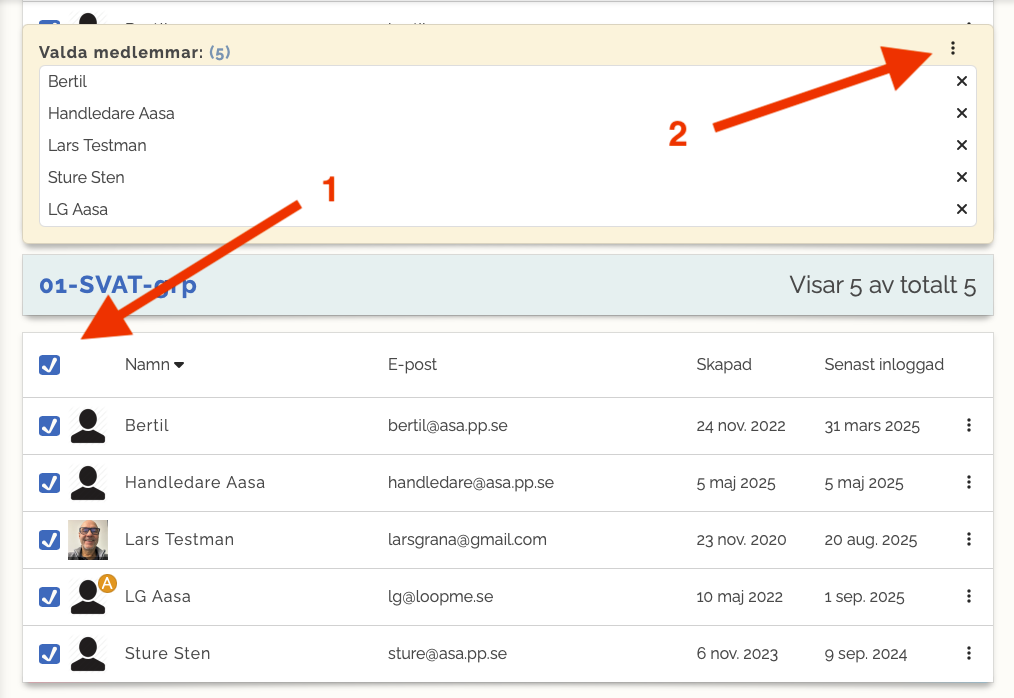This screenshot has height=698, width=1014.
Task: Remove LG Aasa from selected members
Action: point(961,210)
